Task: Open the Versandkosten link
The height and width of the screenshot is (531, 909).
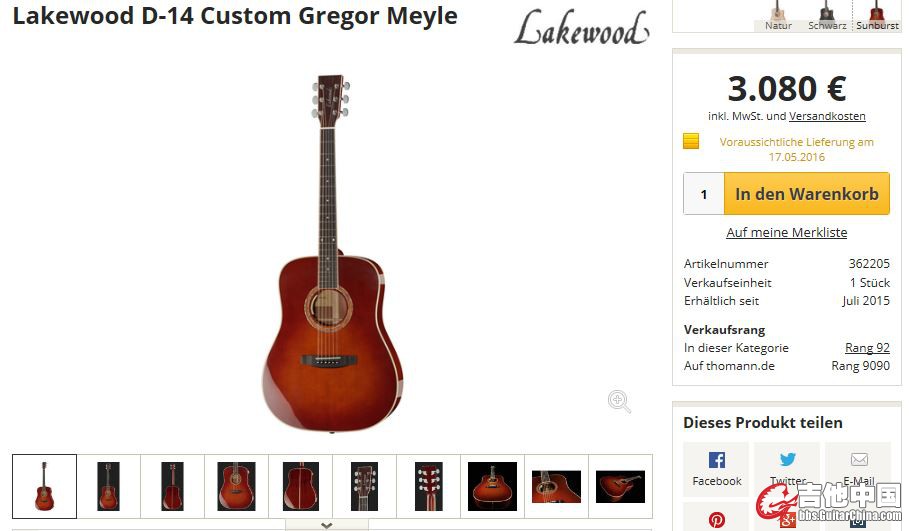Action: (827, 116)
